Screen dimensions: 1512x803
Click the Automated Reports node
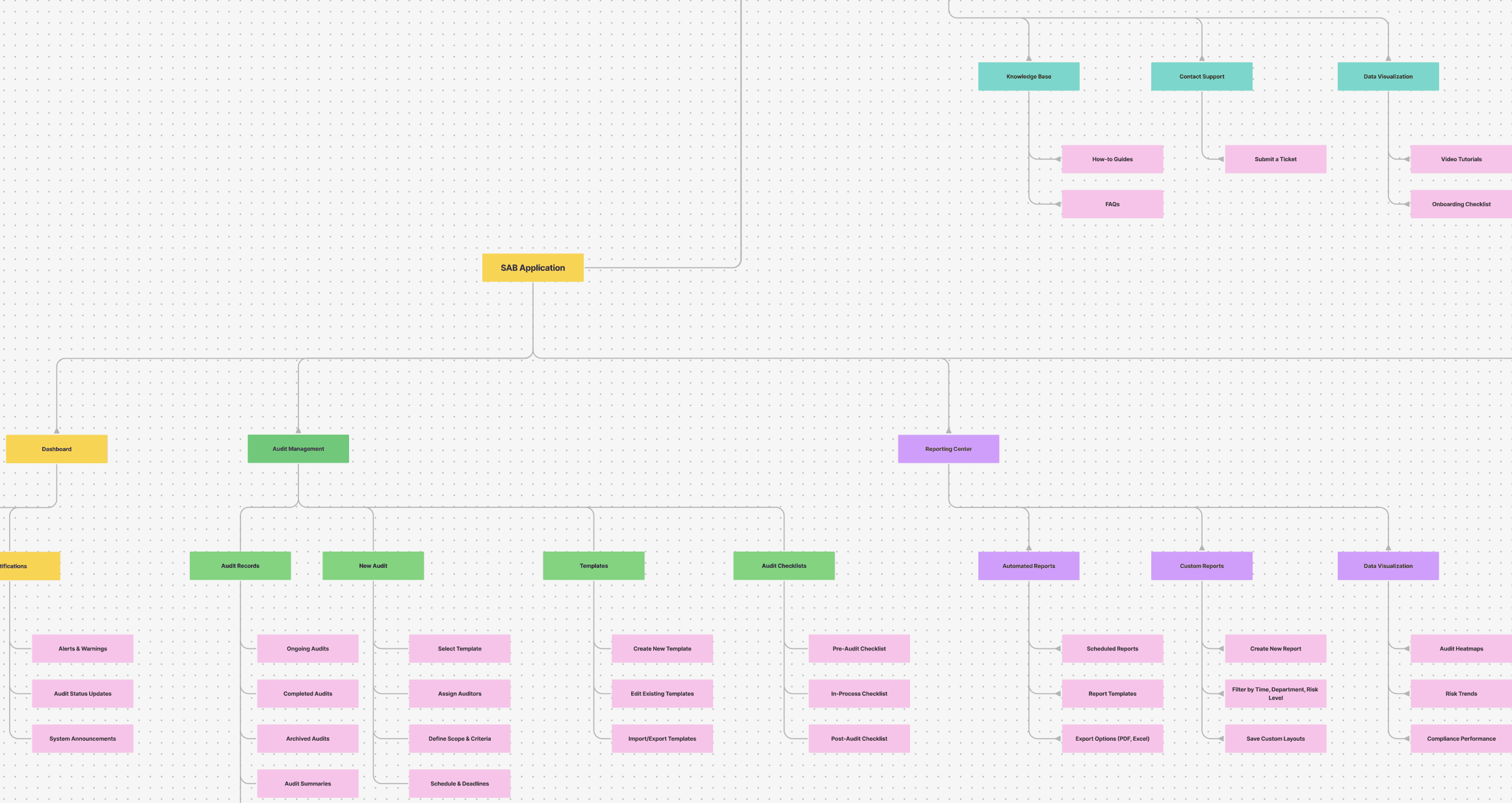click(1028, 566)
